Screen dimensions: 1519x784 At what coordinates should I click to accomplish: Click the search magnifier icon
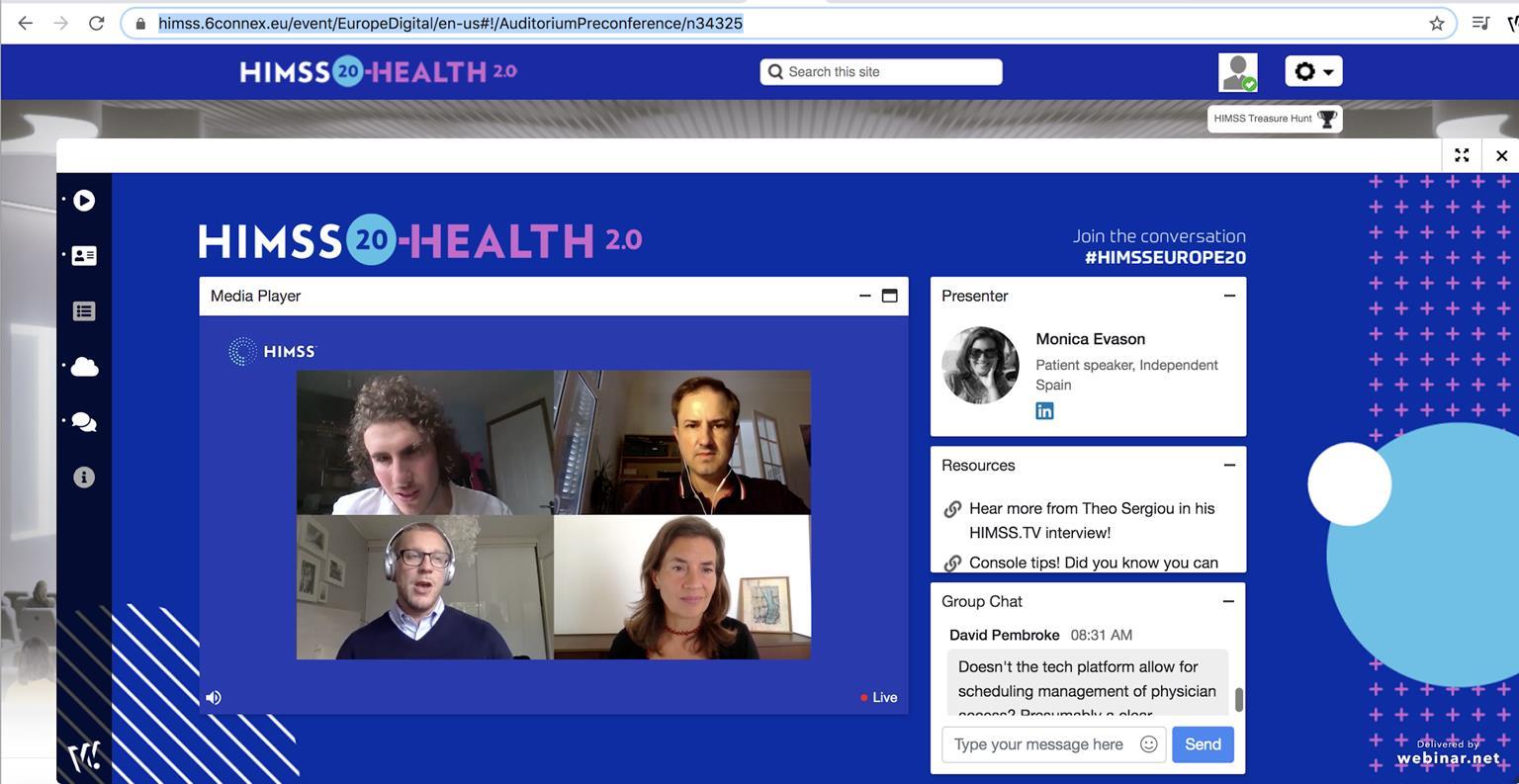[776, 71]
